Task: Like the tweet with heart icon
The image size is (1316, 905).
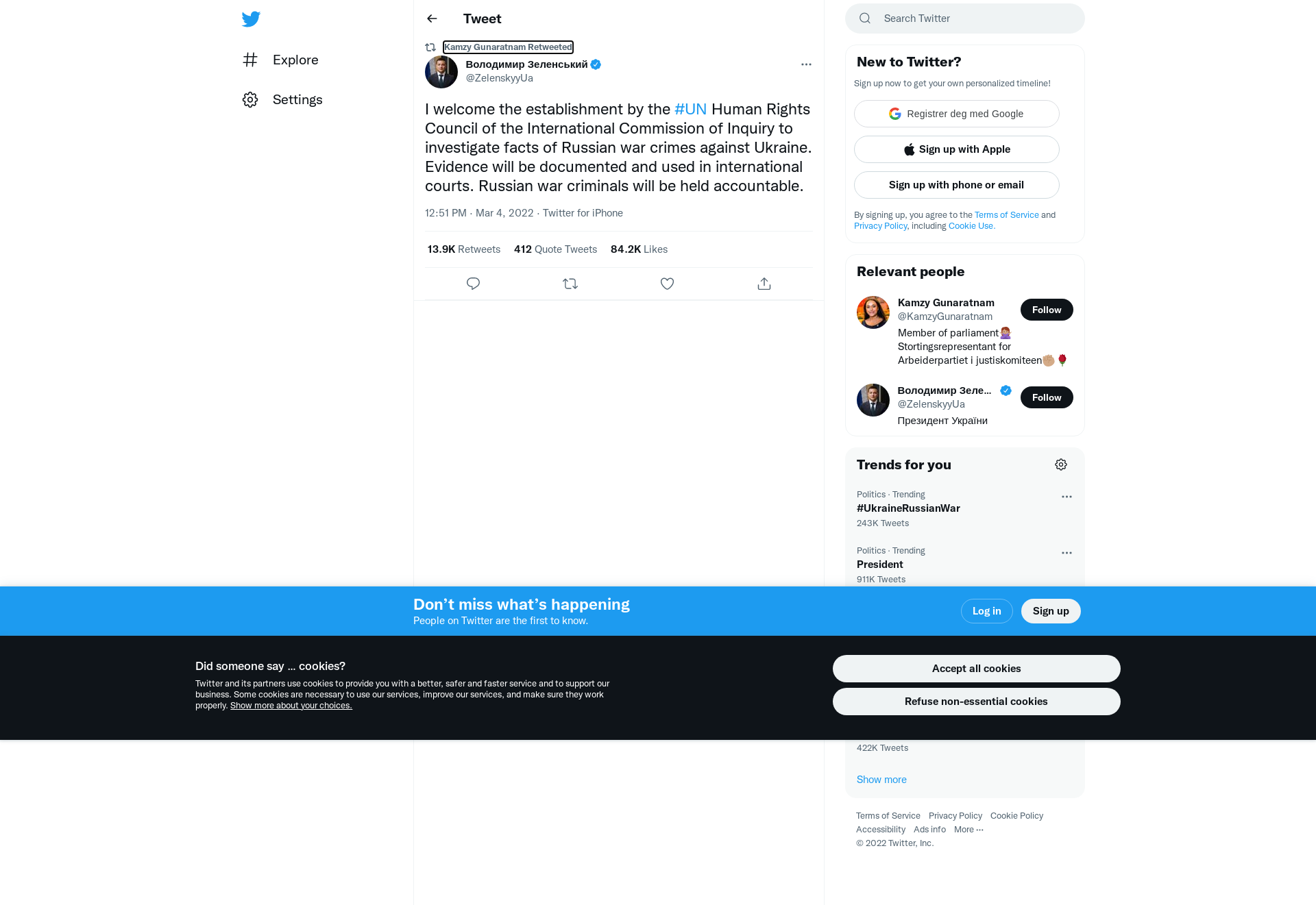Action: (x=667, y=284)
